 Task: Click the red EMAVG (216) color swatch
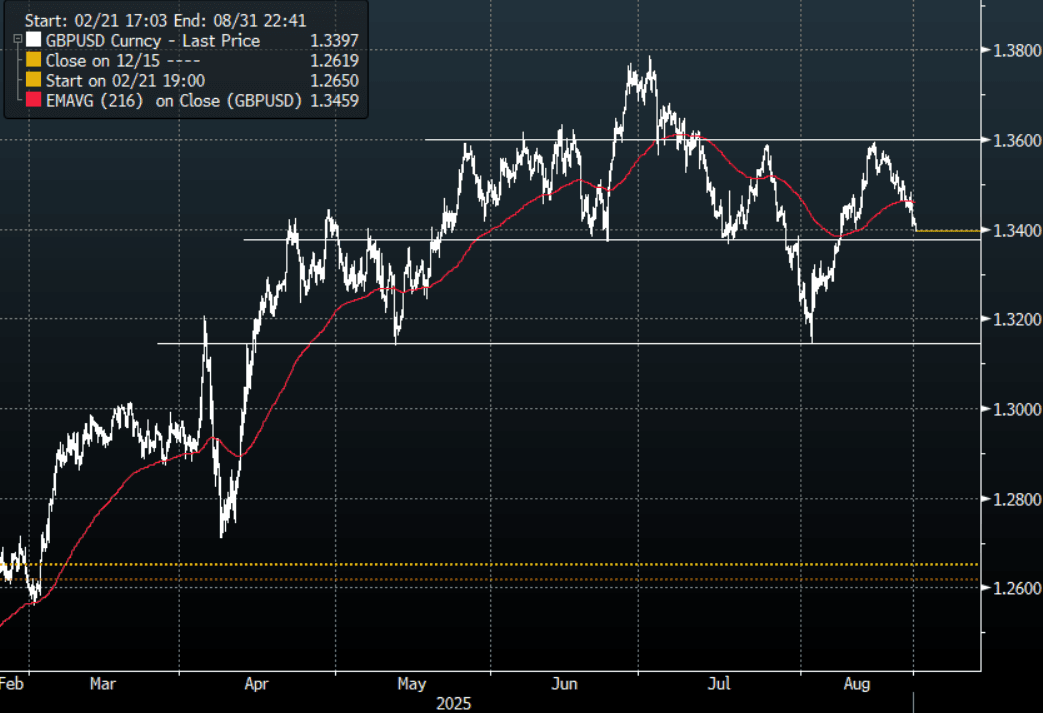tap(31, 101)
